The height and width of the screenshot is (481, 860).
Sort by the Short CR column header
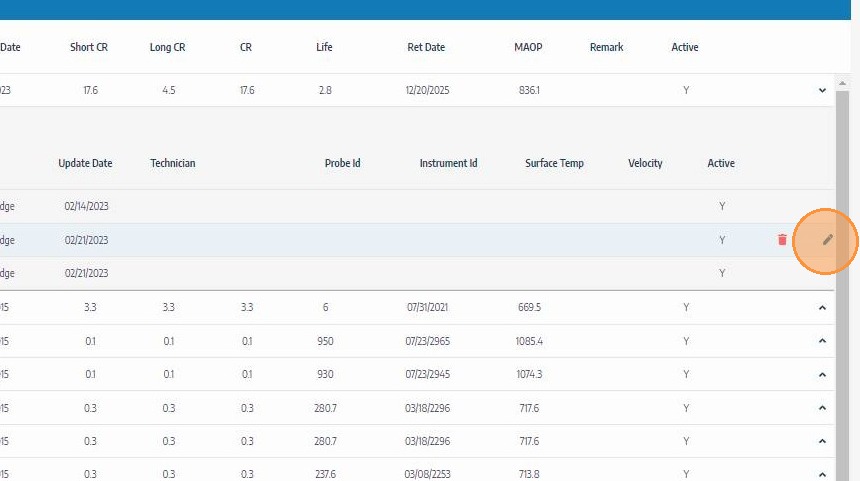click(x=89, y=47)
